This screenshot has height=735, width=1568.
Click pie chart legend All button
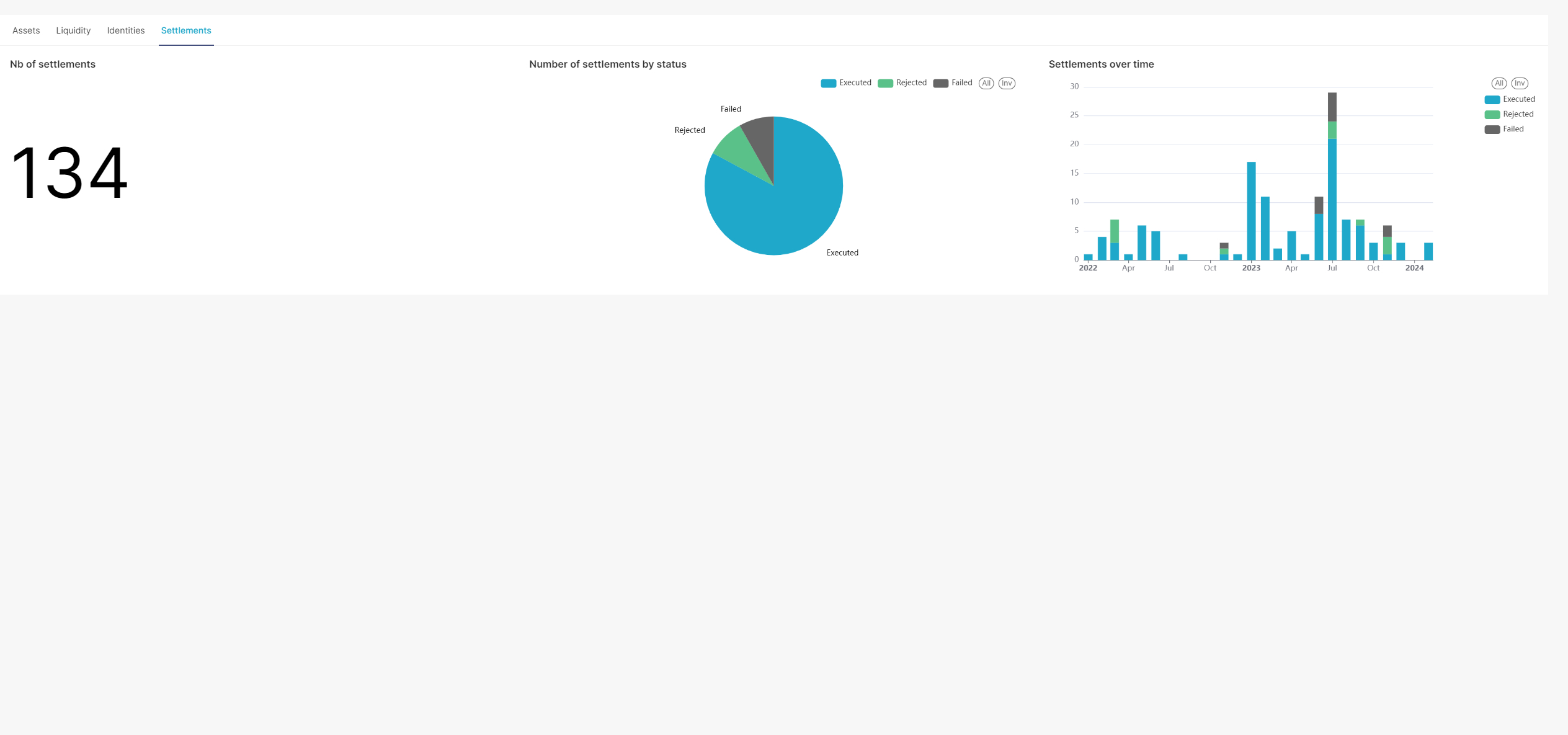pos(986,83)
